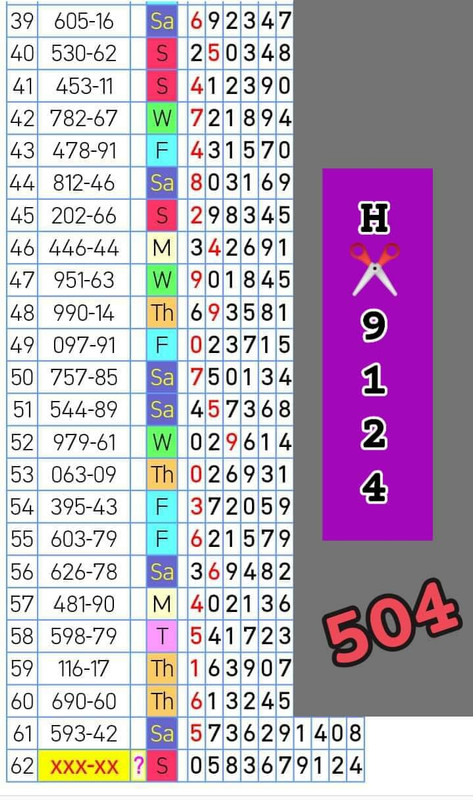The height and width of the screenshot is (800, 473).
Task: Select result 757-85
Action: 84,378
